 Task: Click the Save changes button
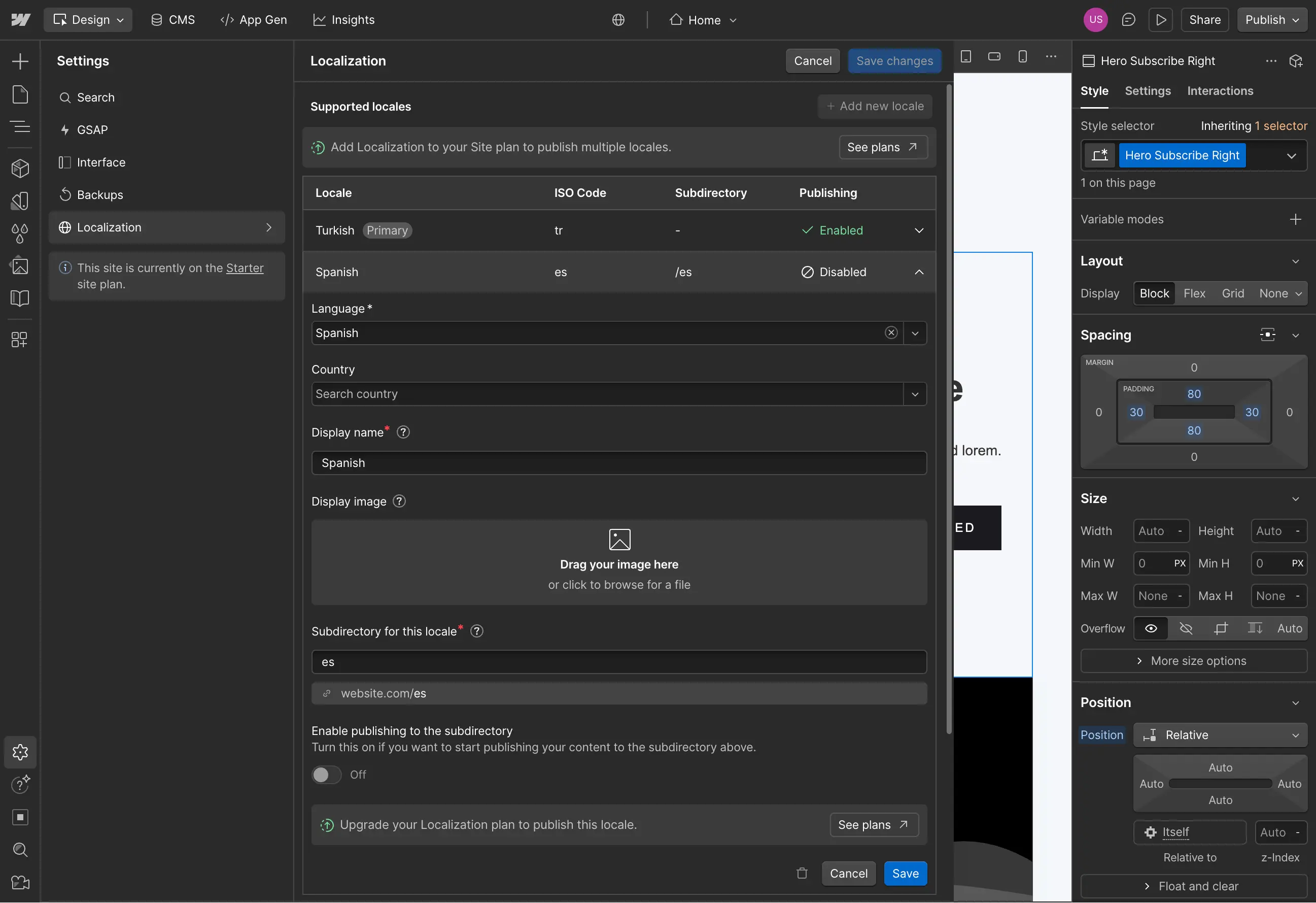[x=893, y=60]
